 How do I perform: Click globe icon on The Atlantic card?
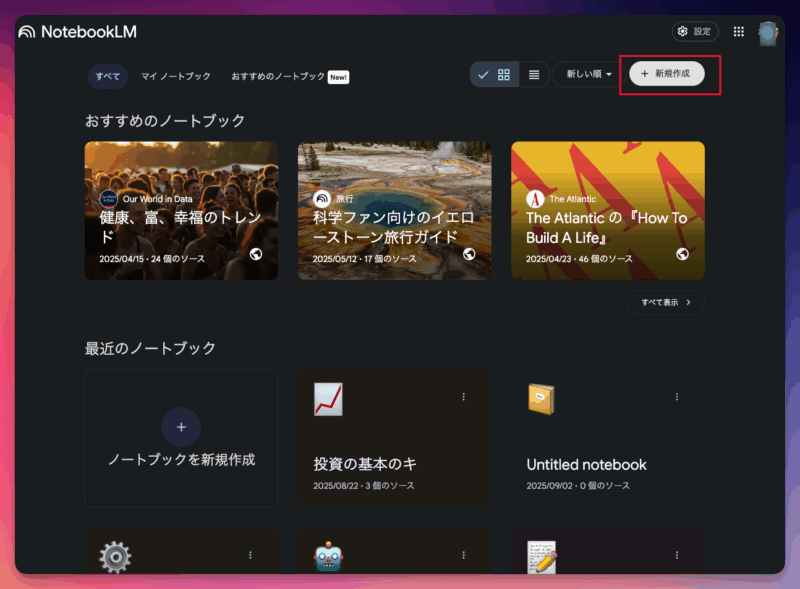[x=683, y=254]
